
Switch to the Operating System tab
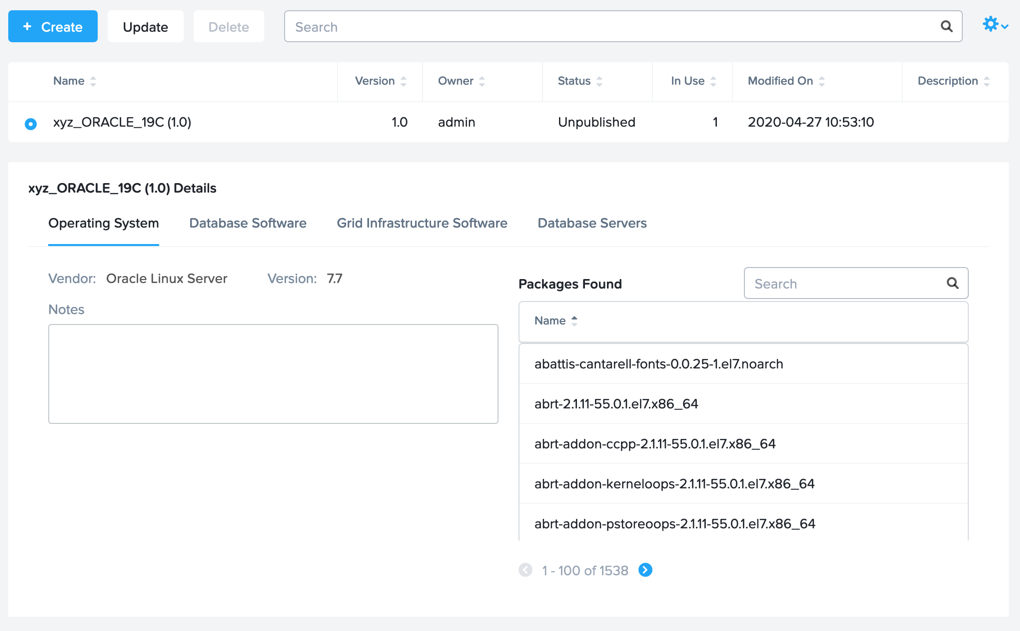coord(103,223)
